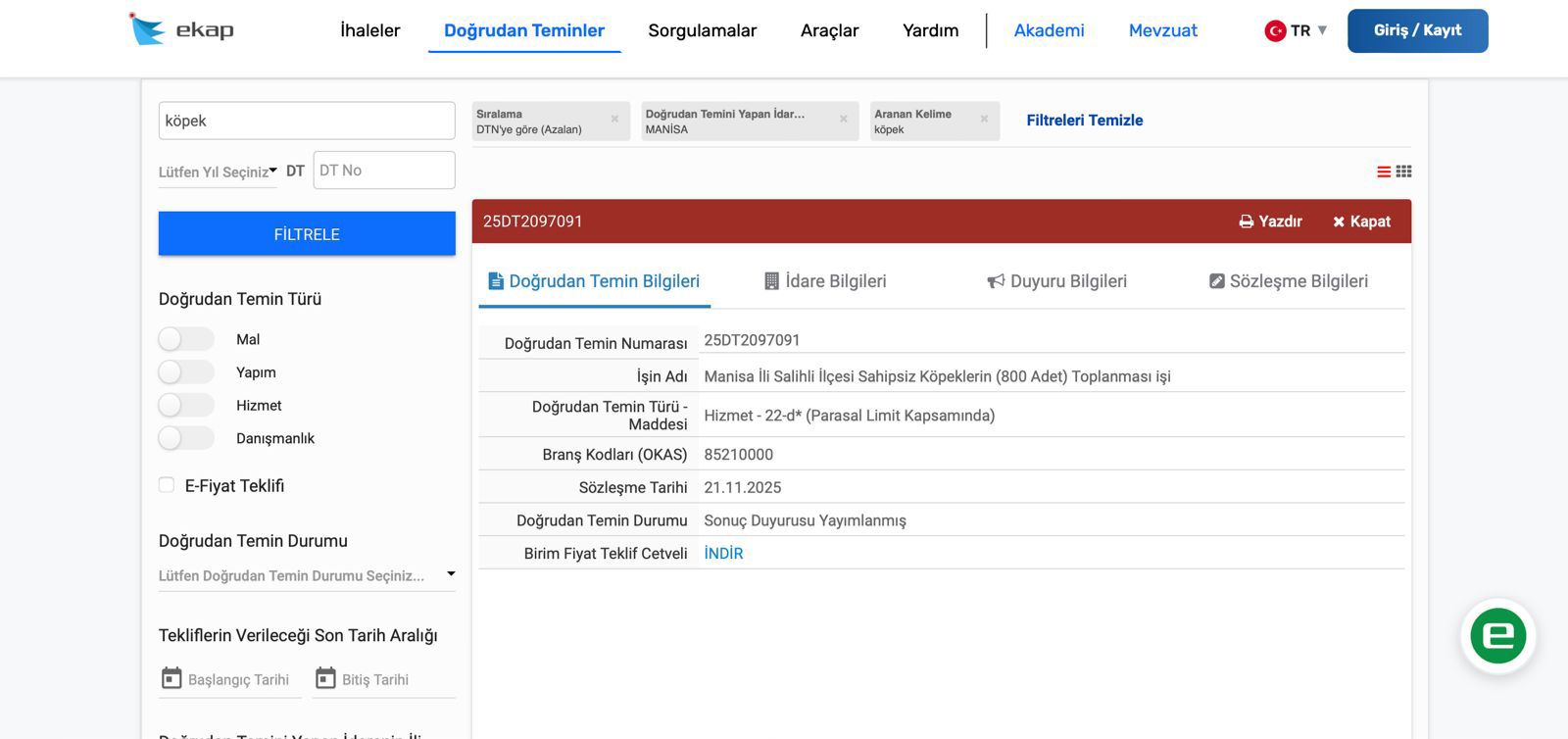Image resolution: width=1568 pixels, height=739 pixels.
Task: Download price schedule via İNDİR link
Action: (x=723, y=554)
